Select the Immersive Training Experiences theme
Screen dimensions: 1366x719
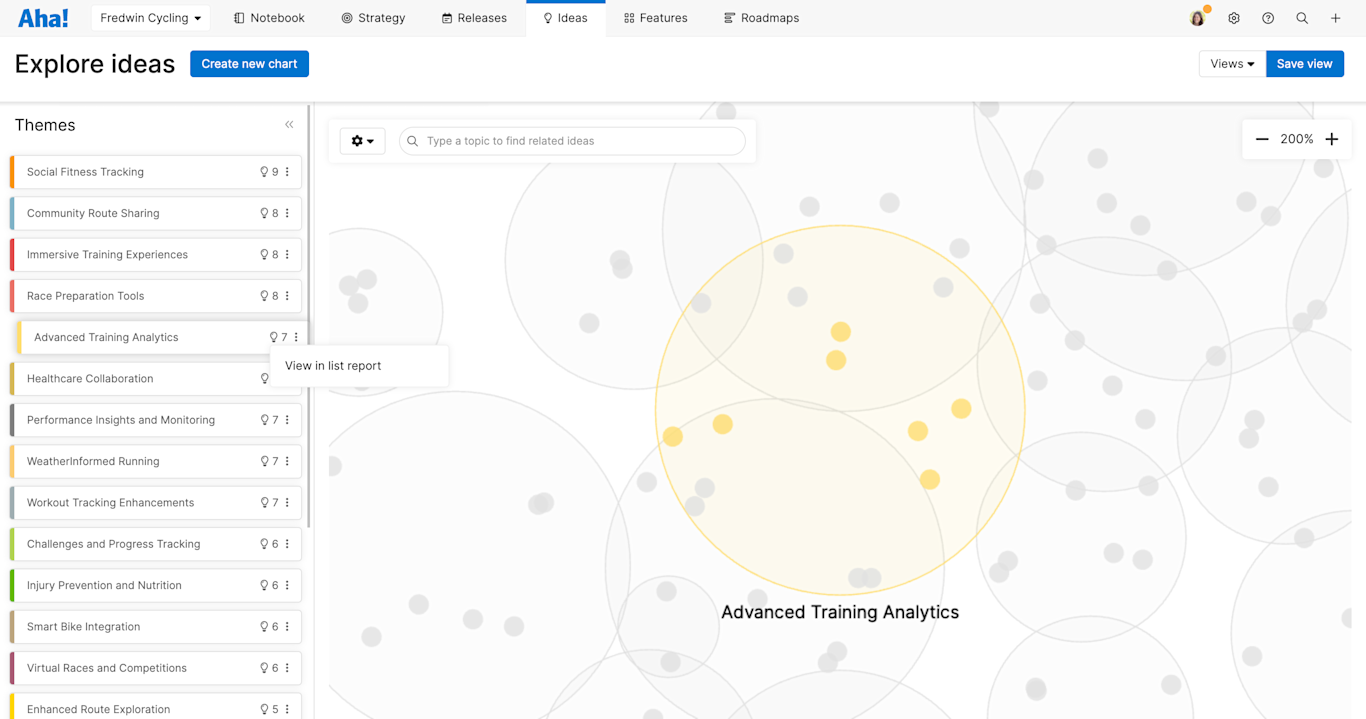coord(156,255)
